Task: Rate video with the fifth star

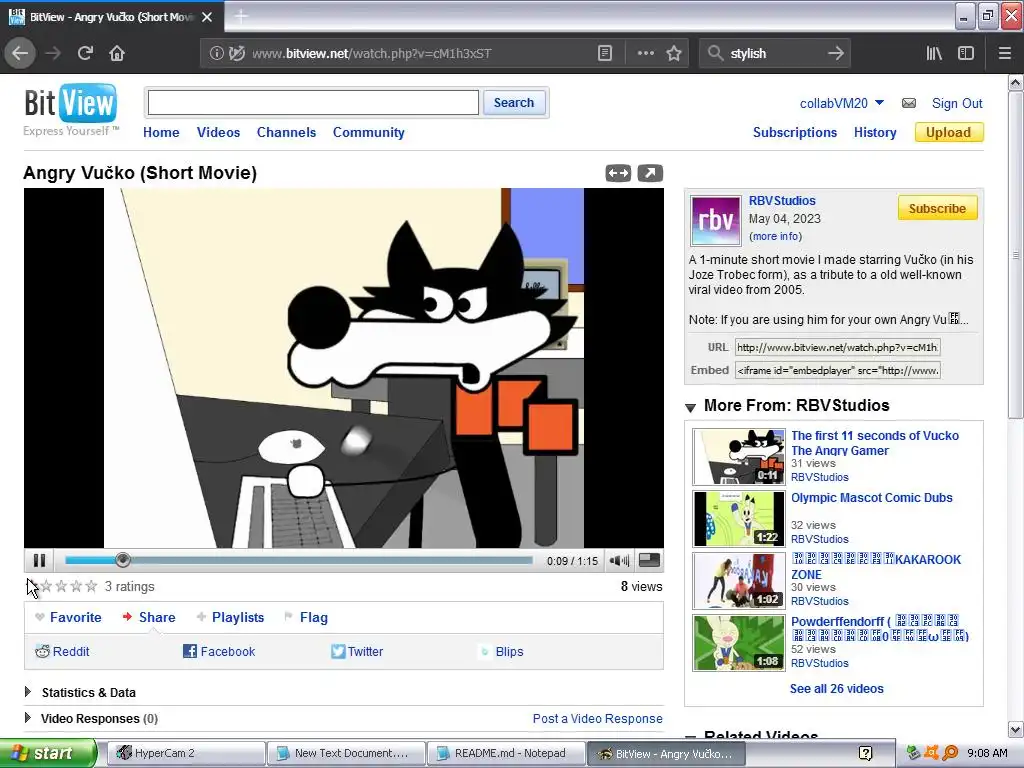Action: click(x=91, y=586)
